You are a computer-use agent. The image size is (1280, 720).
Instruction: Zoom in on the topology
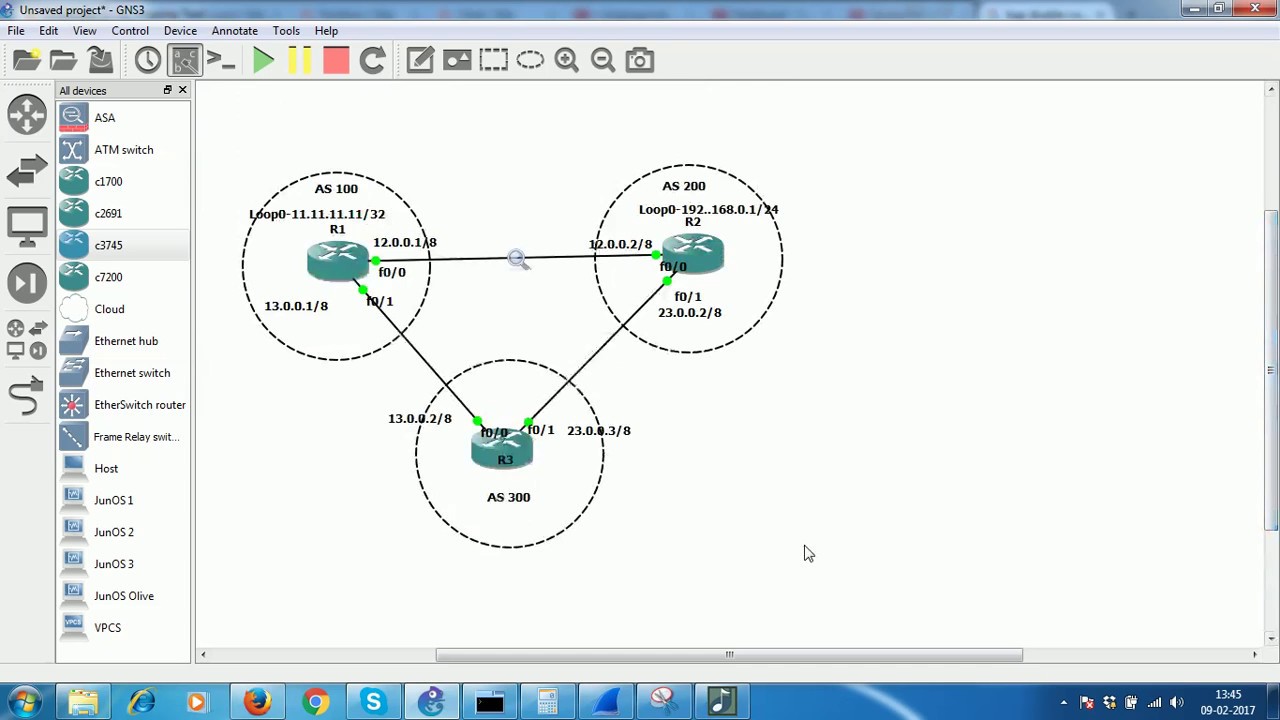coord(567,60)
